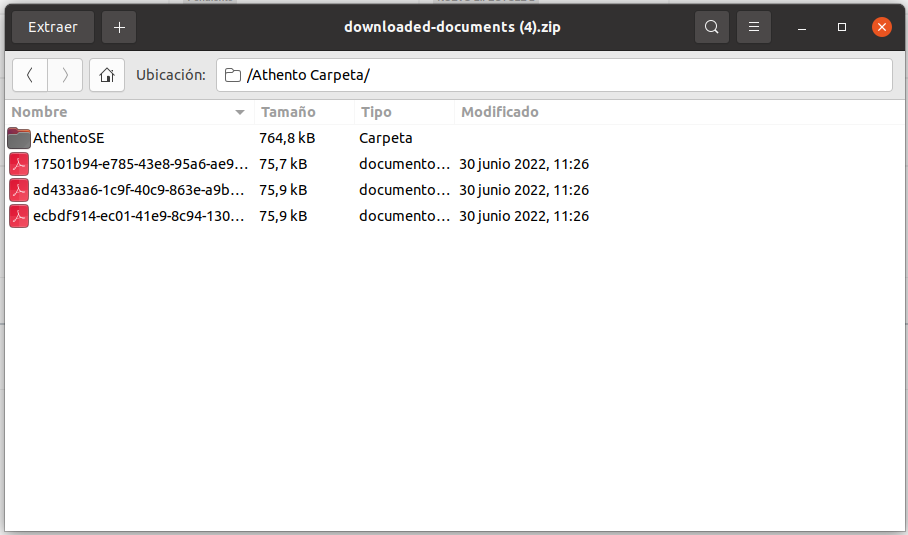Viewport: 908px width, 535px height.
Task: Select the AthentoSE folder name
Action: point(68,138)
